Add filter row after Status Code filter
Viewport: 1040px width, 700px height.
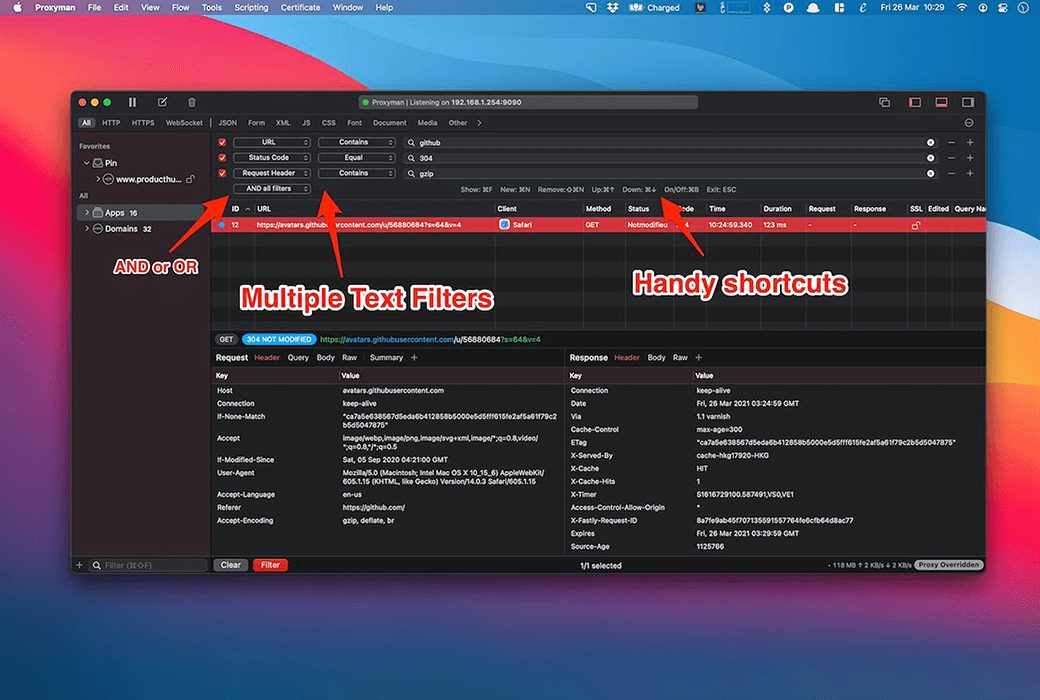pos(970,158)
